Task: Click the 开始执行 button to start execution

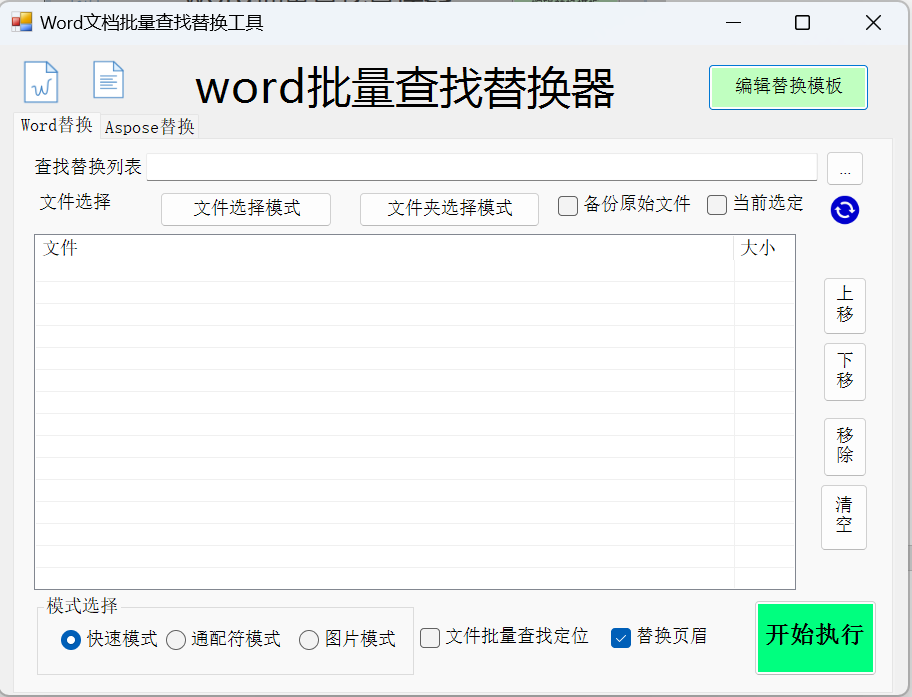Action: point(815,638)
